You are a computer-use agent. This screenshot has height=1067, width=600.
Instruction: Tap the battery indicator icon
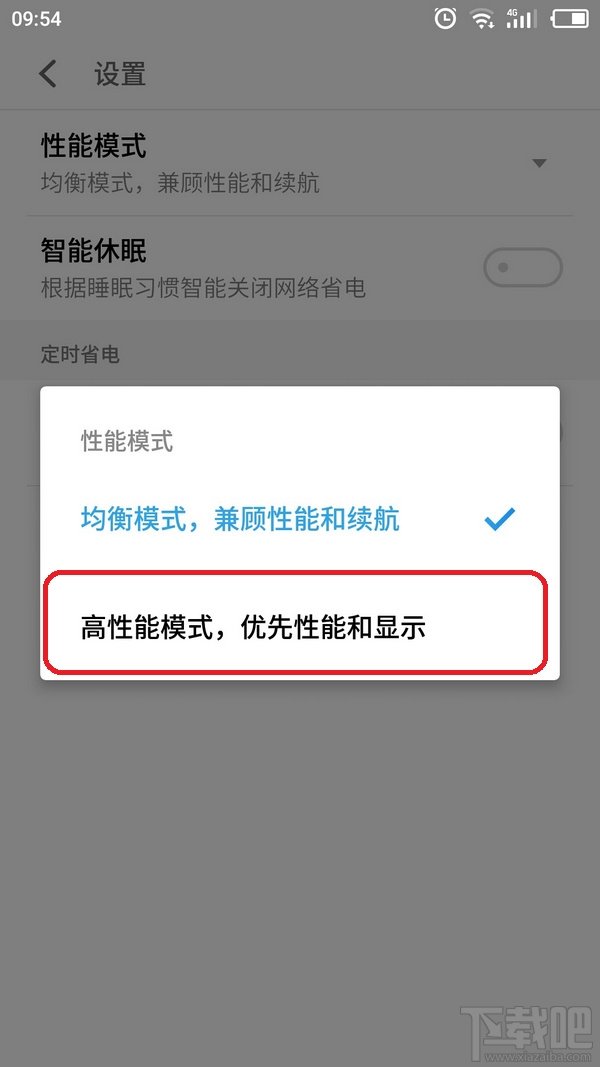coord(570,19)
